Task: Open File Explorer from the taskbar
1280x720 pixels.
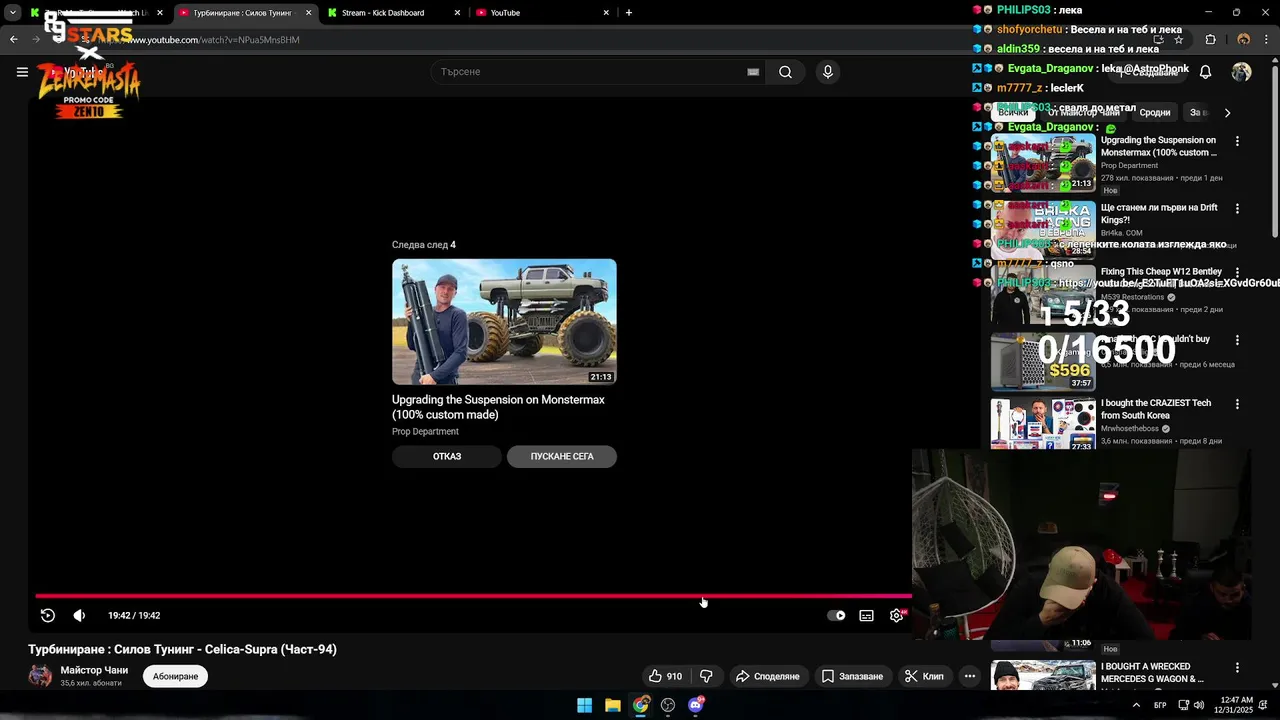Action: point(612,705)
